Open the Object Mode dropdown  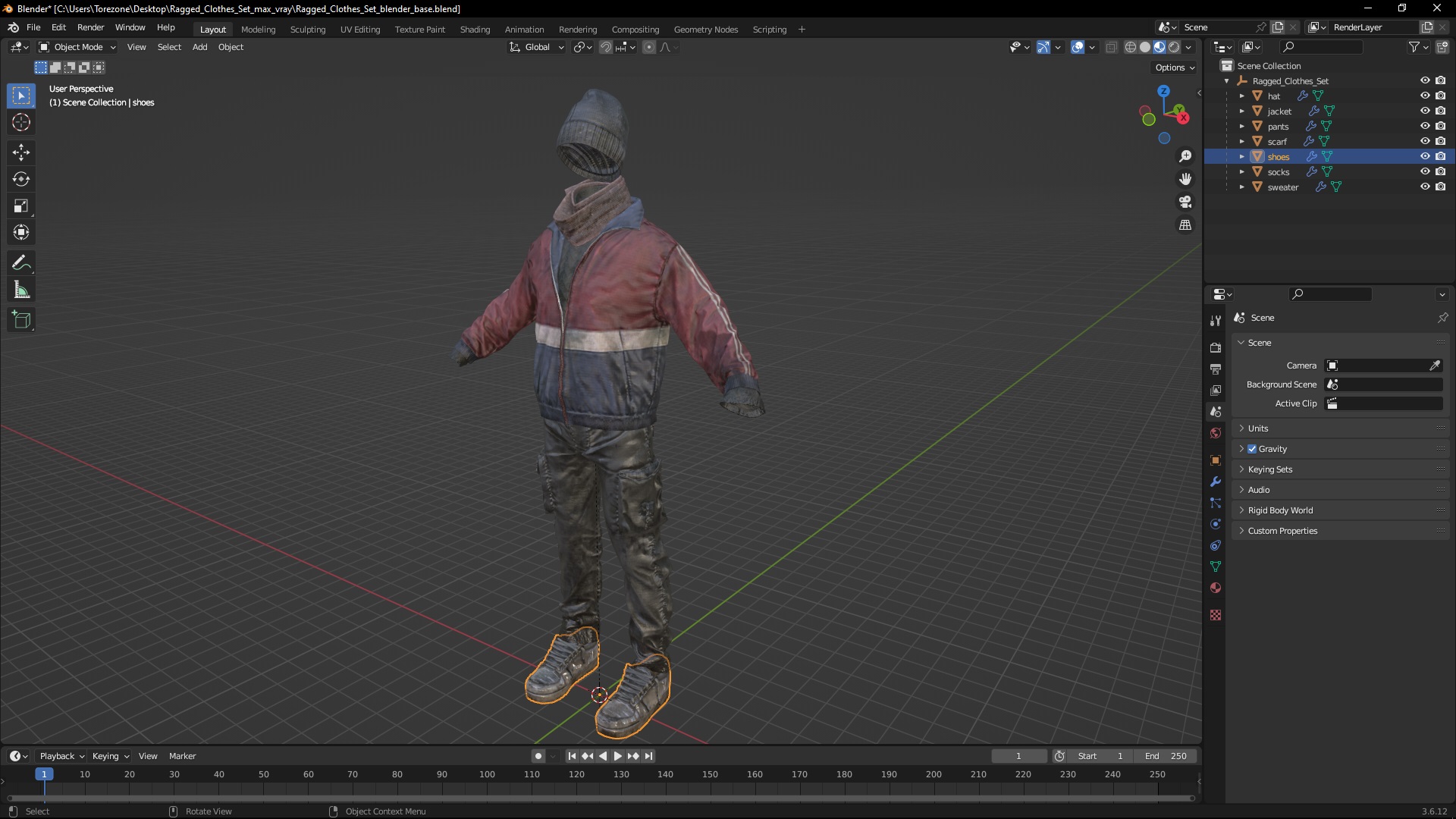click(x=77, y=47)
